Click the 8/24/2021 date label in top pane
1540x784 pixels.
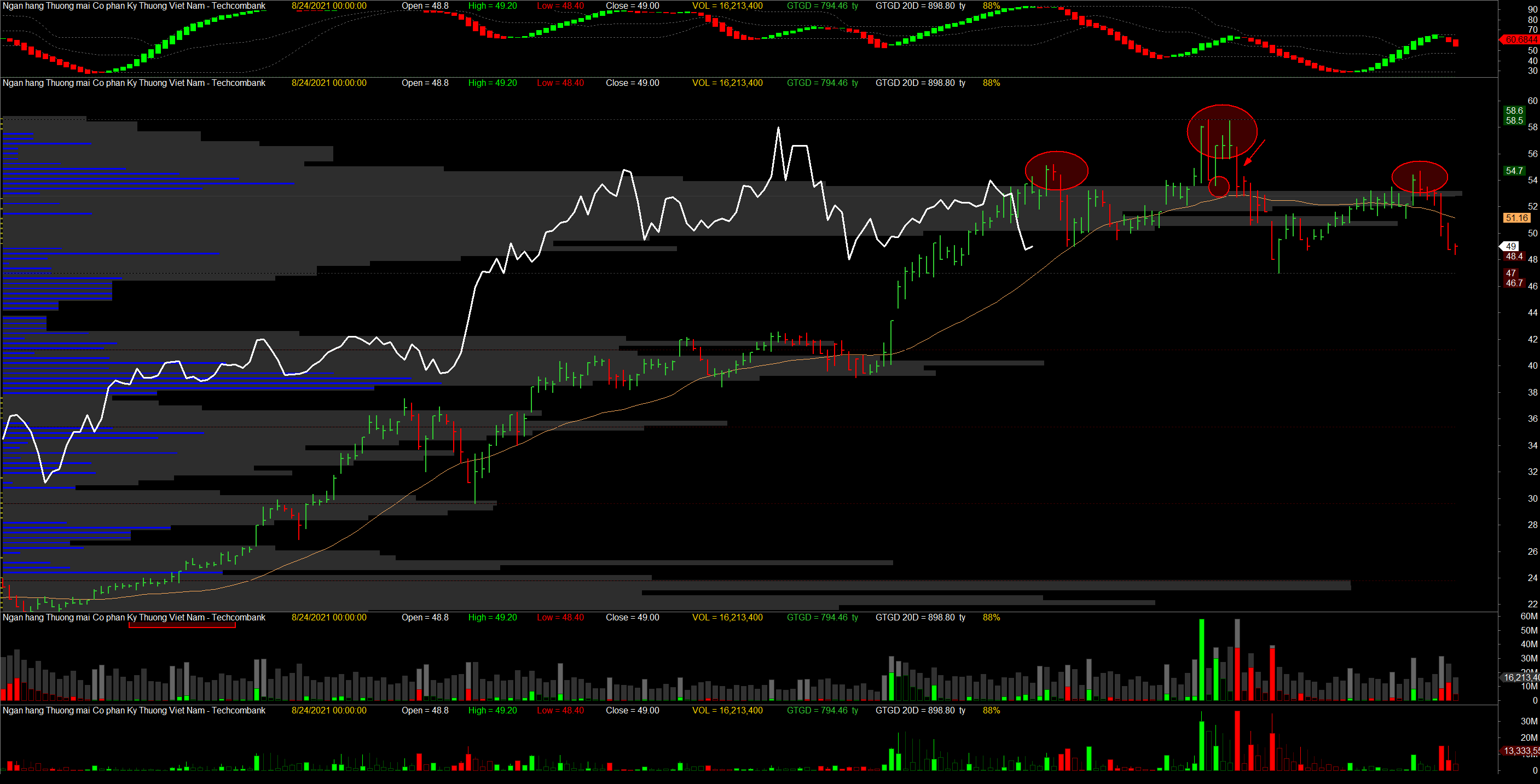pos(329,6)
